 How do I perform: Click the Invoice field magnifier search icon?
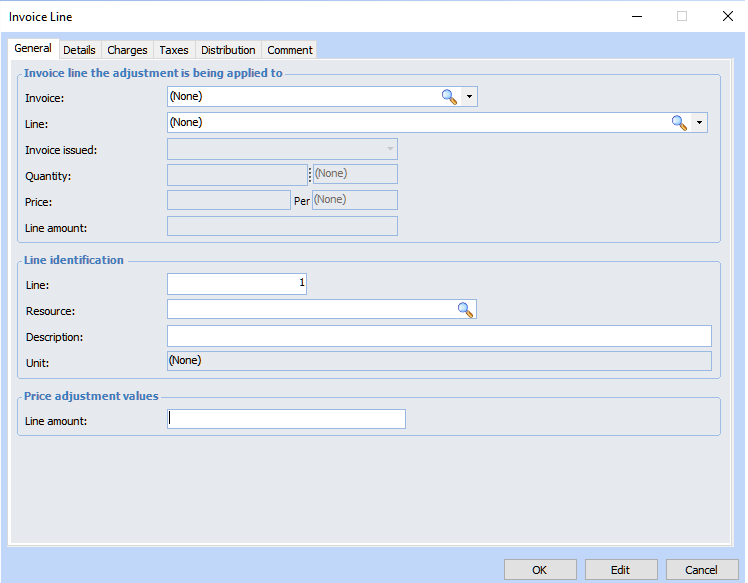[x=449, y=97]
